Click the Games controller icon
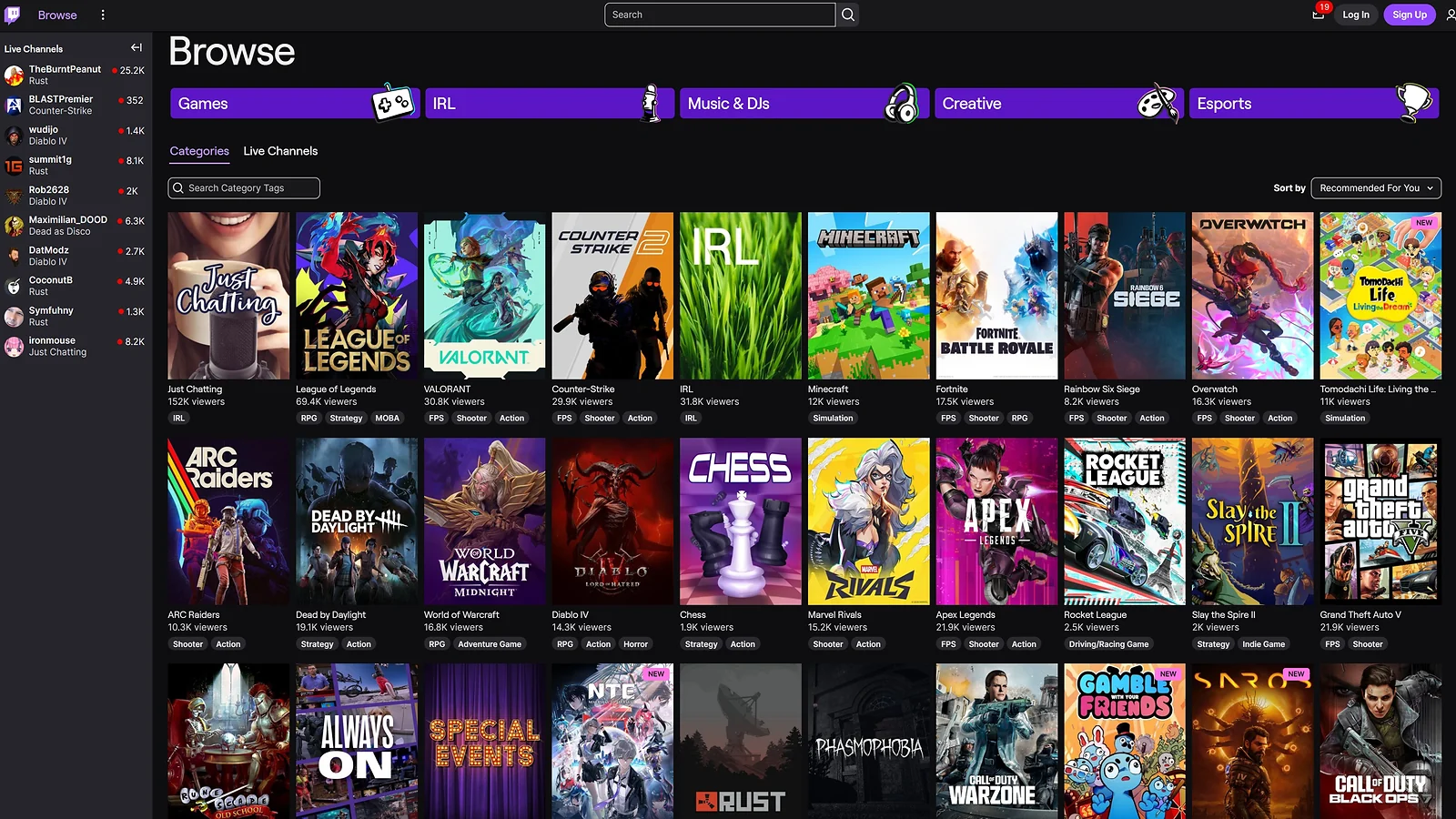1456x819 pixels. 394,104
